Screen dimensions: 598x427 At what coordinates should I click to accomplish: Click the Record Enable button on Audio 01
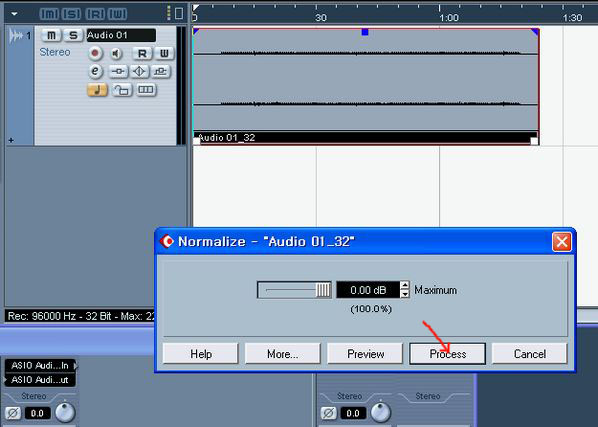point(95,53)
